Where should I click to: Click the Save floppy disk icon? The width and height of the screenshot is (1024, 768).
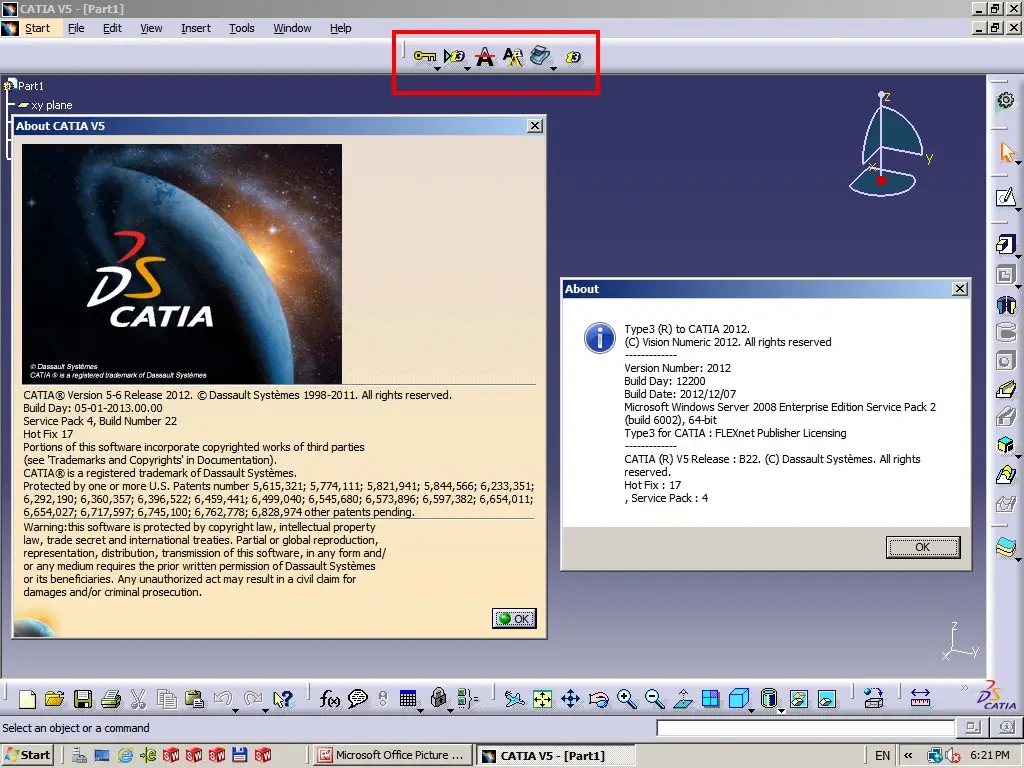click(83, 699)
